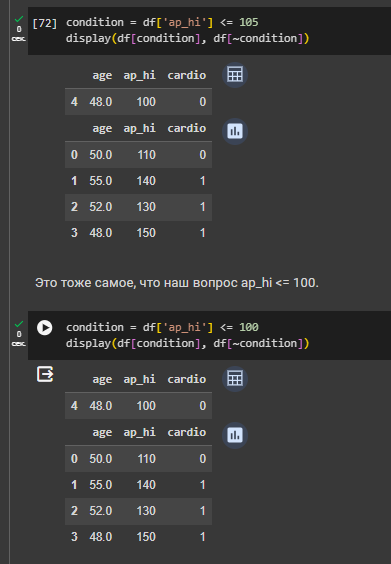
Task: Click green checkmark status of cell 72
Action: click(19, 19)
